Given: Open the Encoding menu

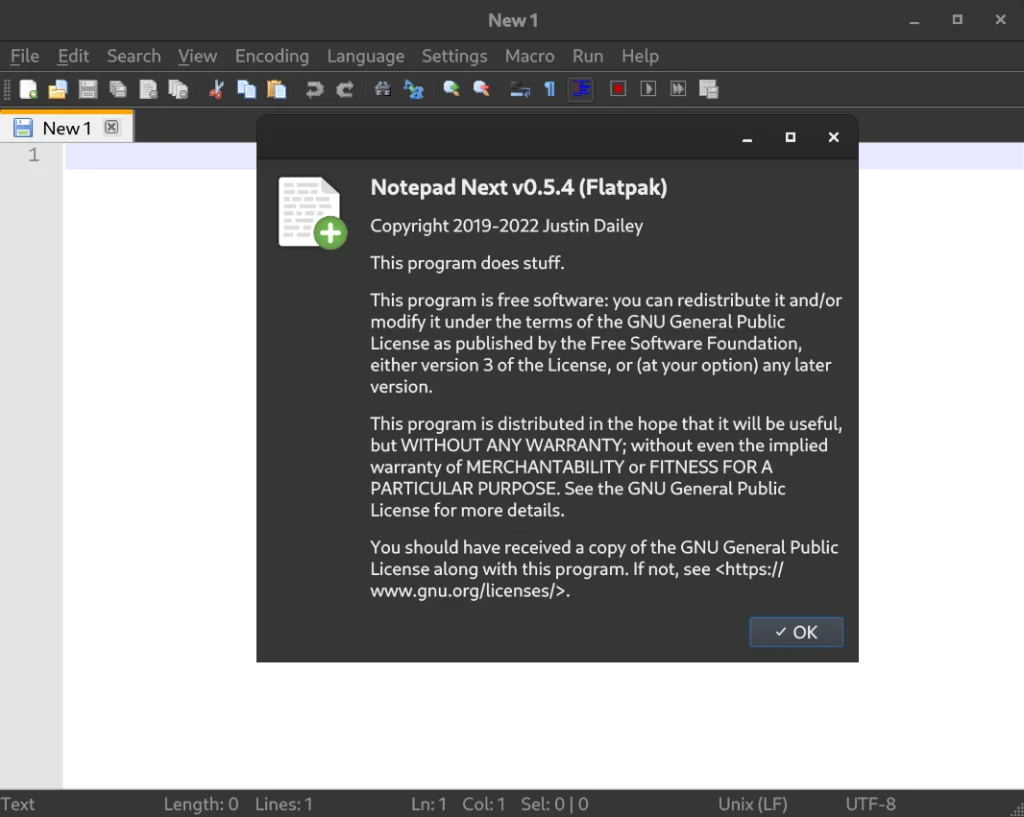Looking at the screenshot, I should tap(272, 56).
